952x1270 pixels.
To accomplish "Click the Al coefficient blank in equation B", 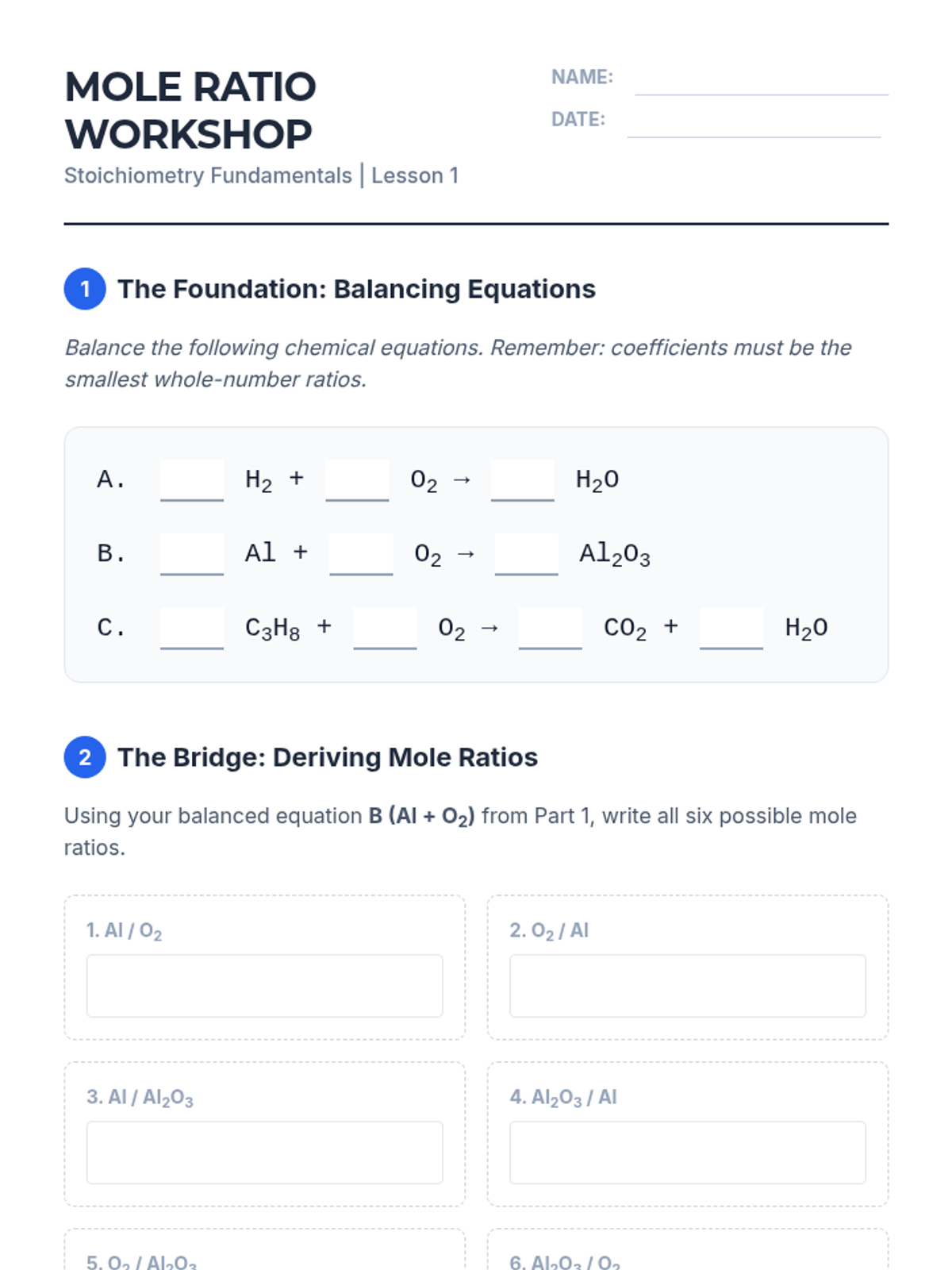I will click(192, 554).
